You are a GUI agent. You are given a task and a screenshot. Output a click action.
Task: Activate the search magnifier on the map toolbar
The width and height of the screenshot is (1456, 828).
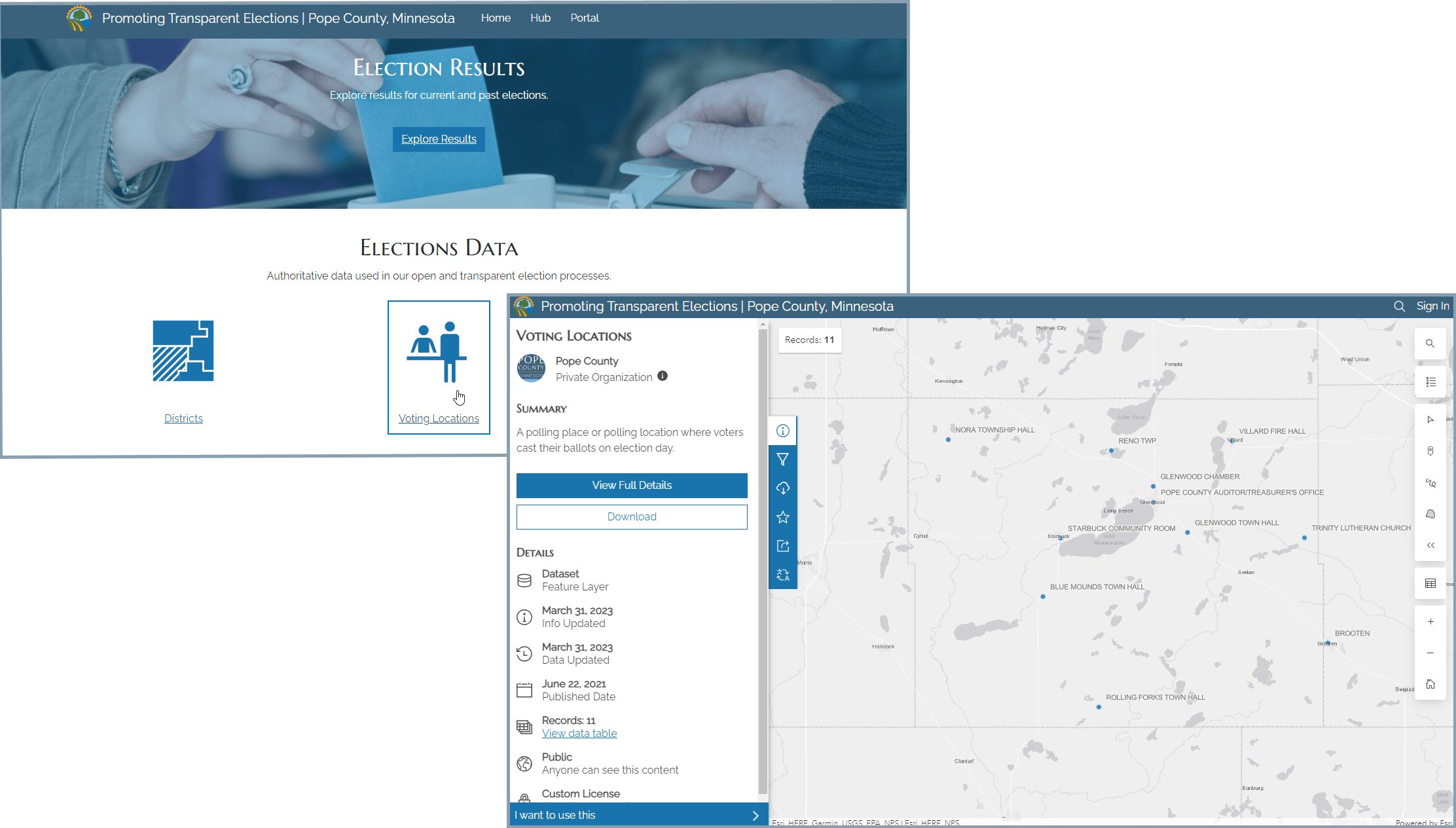[x=1430, y=343]
